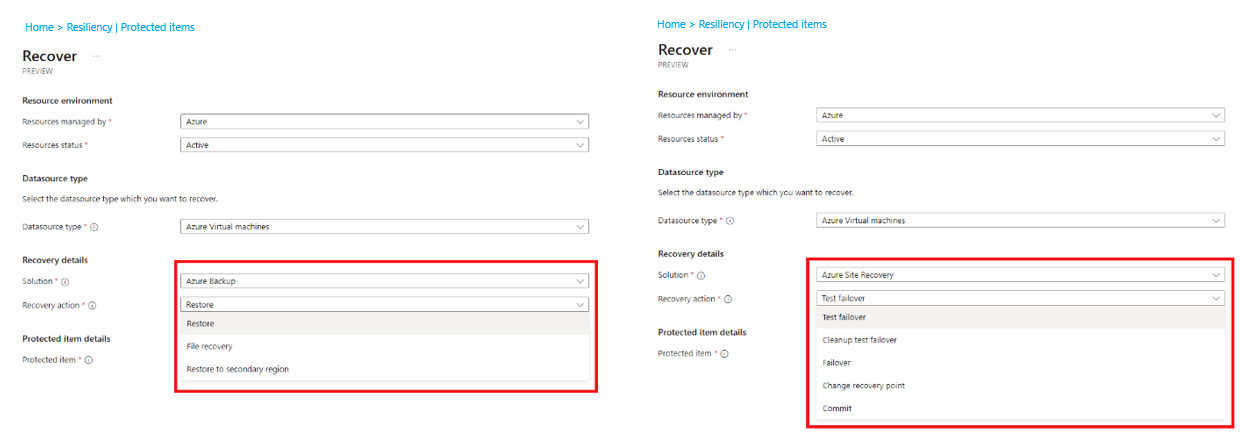This screenshot has height=438, width=1240.
Task: Open the Solution dropdown showing Azure Backup
Action: click(x=384, y=281)
